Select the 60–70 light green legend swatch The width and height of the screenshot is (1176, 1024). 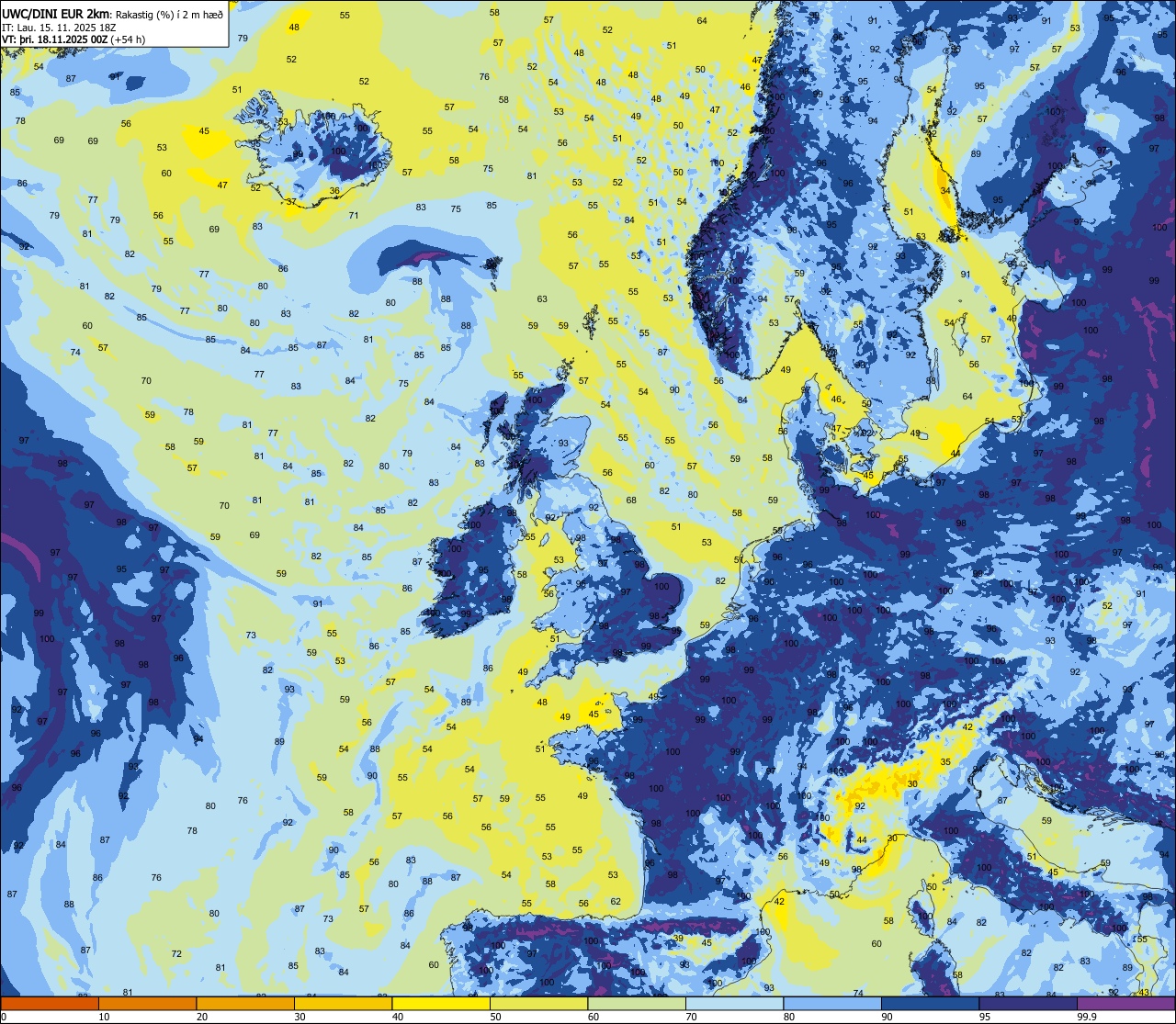tap(637, 1003)
